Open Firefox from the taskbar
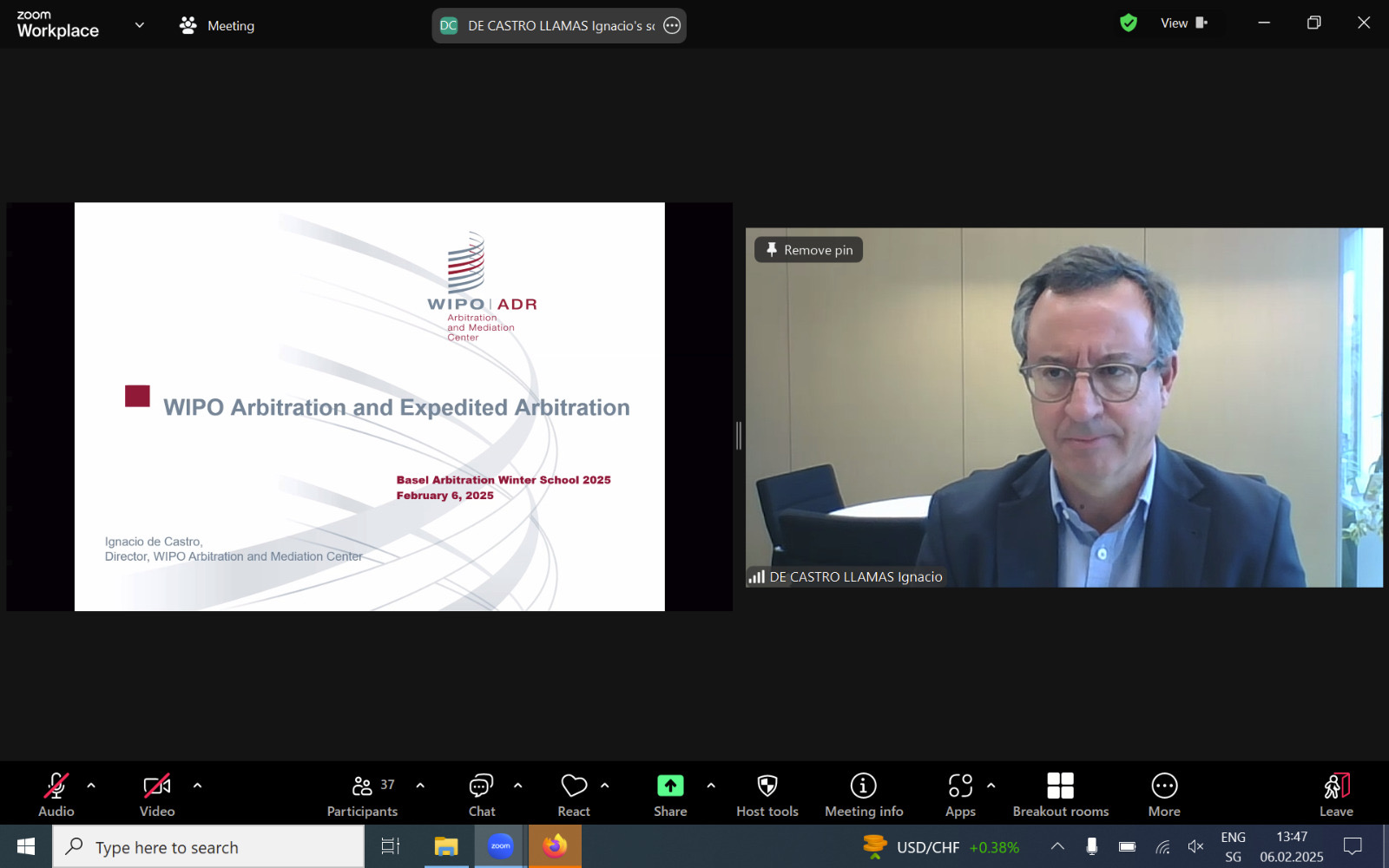 coord(555,846)
